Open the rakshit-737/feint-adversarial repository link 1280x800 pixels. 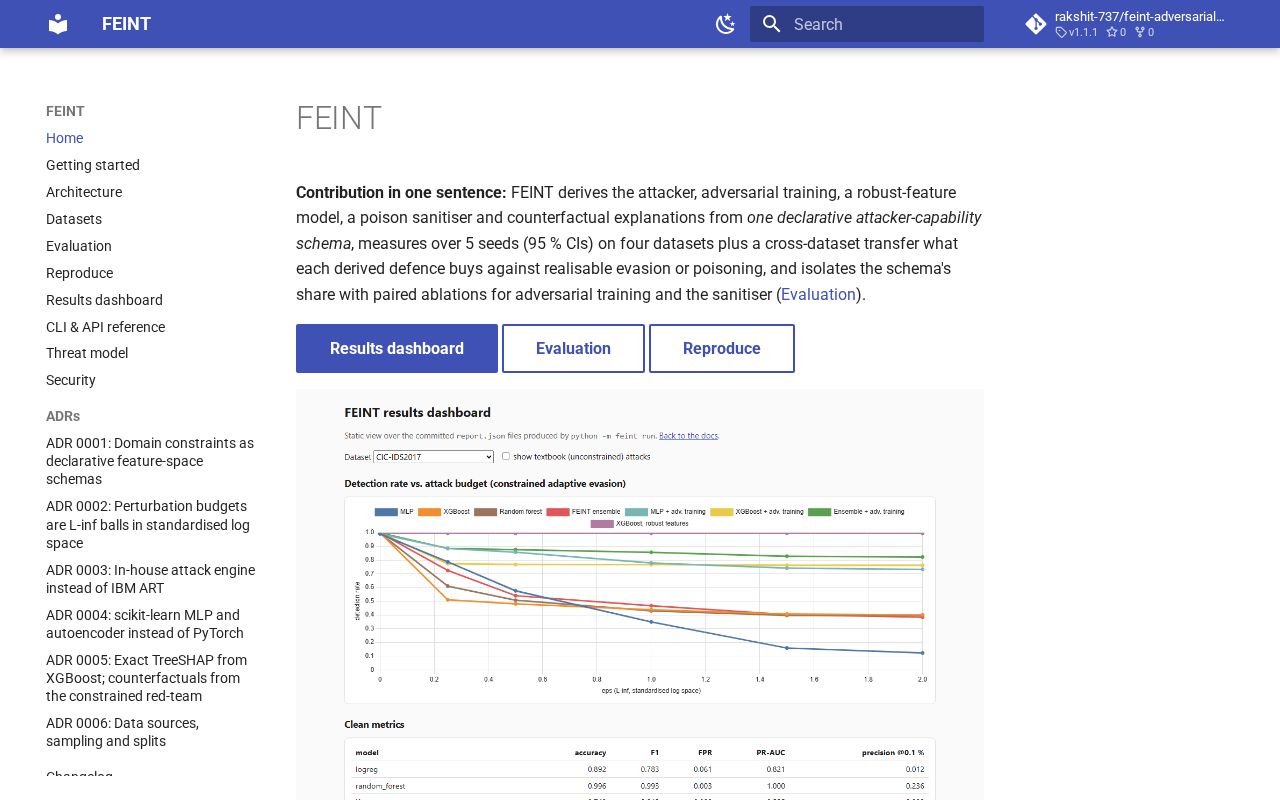pyautogui.click(x=1140, y=16)
